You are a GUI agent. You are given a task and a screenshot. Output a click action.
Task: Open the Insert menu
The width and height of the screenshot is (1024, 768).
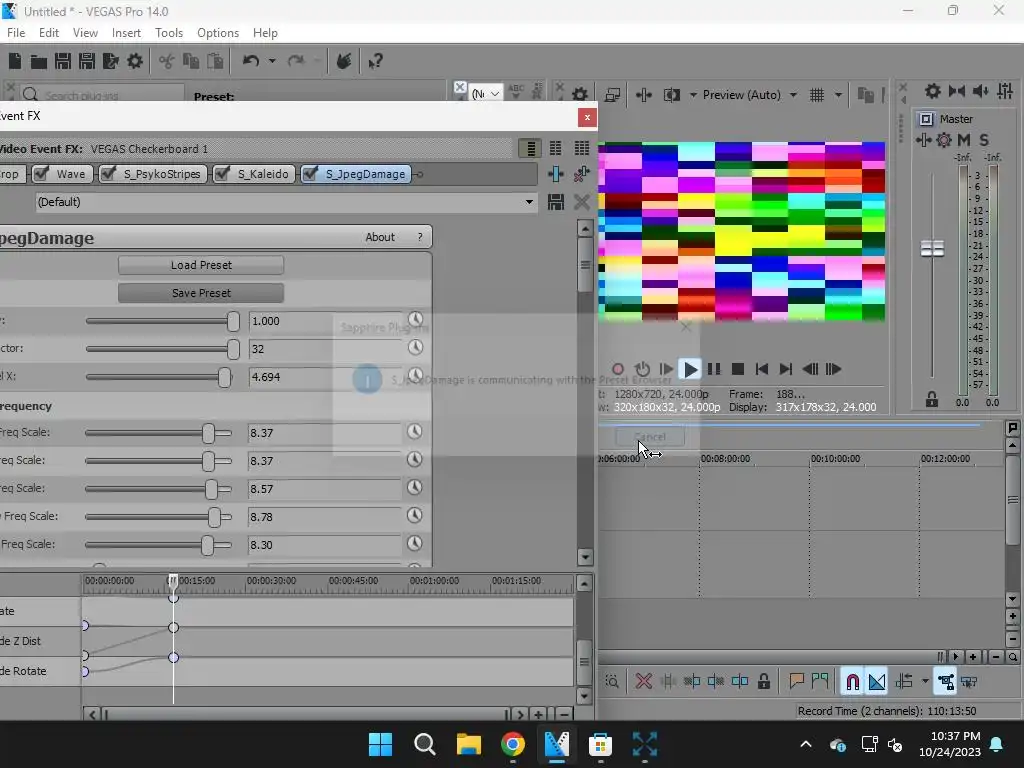pos(126,33)
